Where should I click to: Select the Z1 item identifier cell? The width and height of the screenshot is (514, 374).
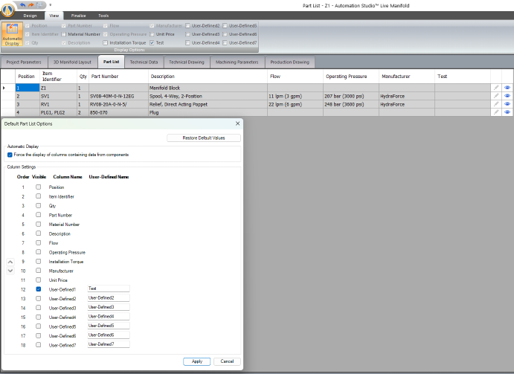(58, 88)
